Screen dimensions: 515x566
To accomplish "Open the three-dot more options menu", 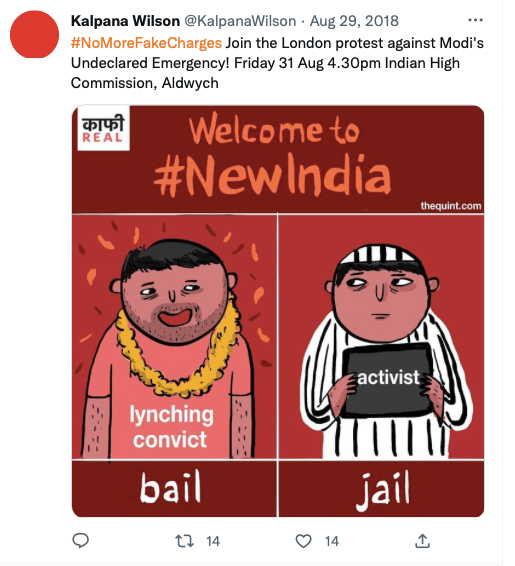I will 475,20.
